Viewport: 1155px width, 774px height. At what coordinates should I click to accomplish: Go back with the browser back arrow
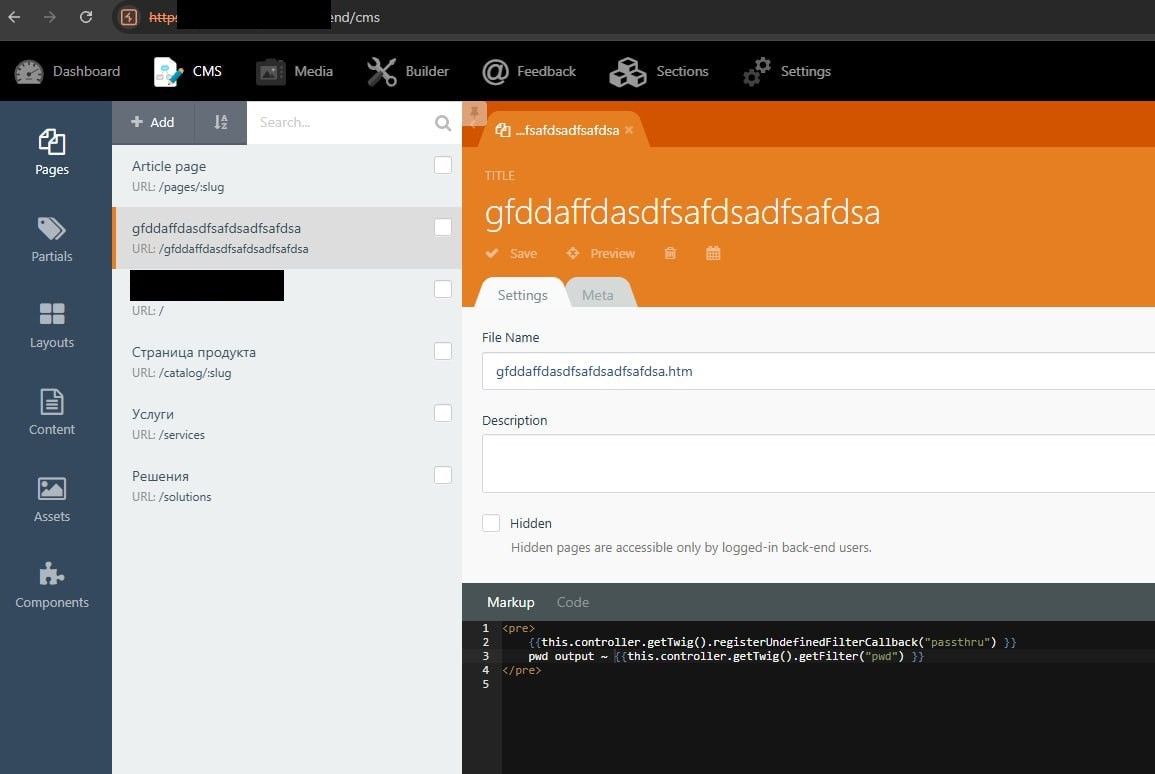14,17
